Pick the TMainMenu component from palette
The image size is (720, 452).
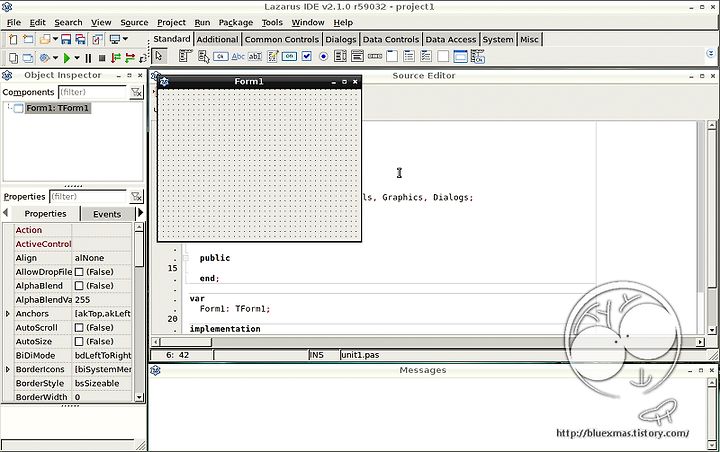(x=185, y=56)
